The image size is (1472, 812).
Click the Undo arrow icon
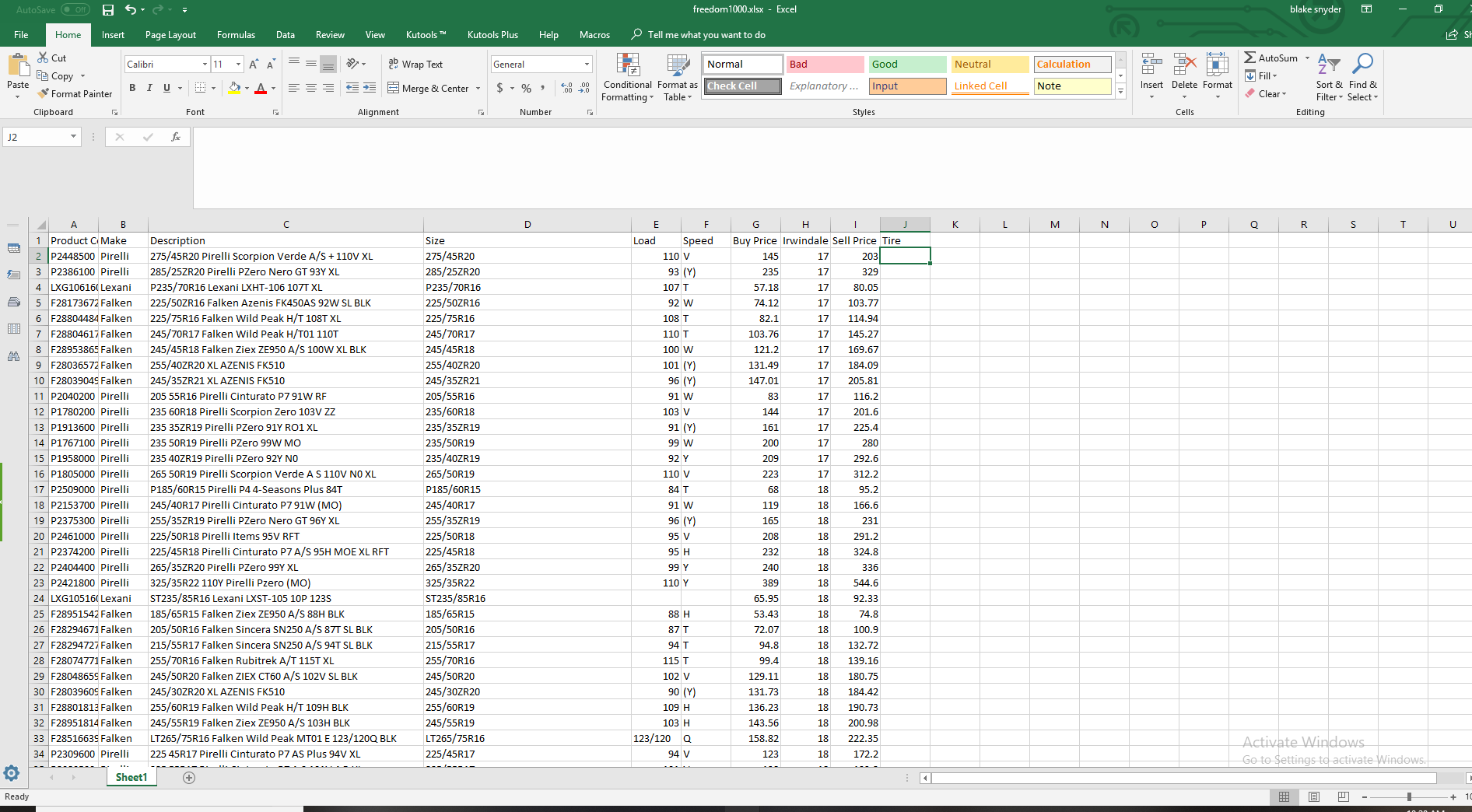click(x=131, y=10)
